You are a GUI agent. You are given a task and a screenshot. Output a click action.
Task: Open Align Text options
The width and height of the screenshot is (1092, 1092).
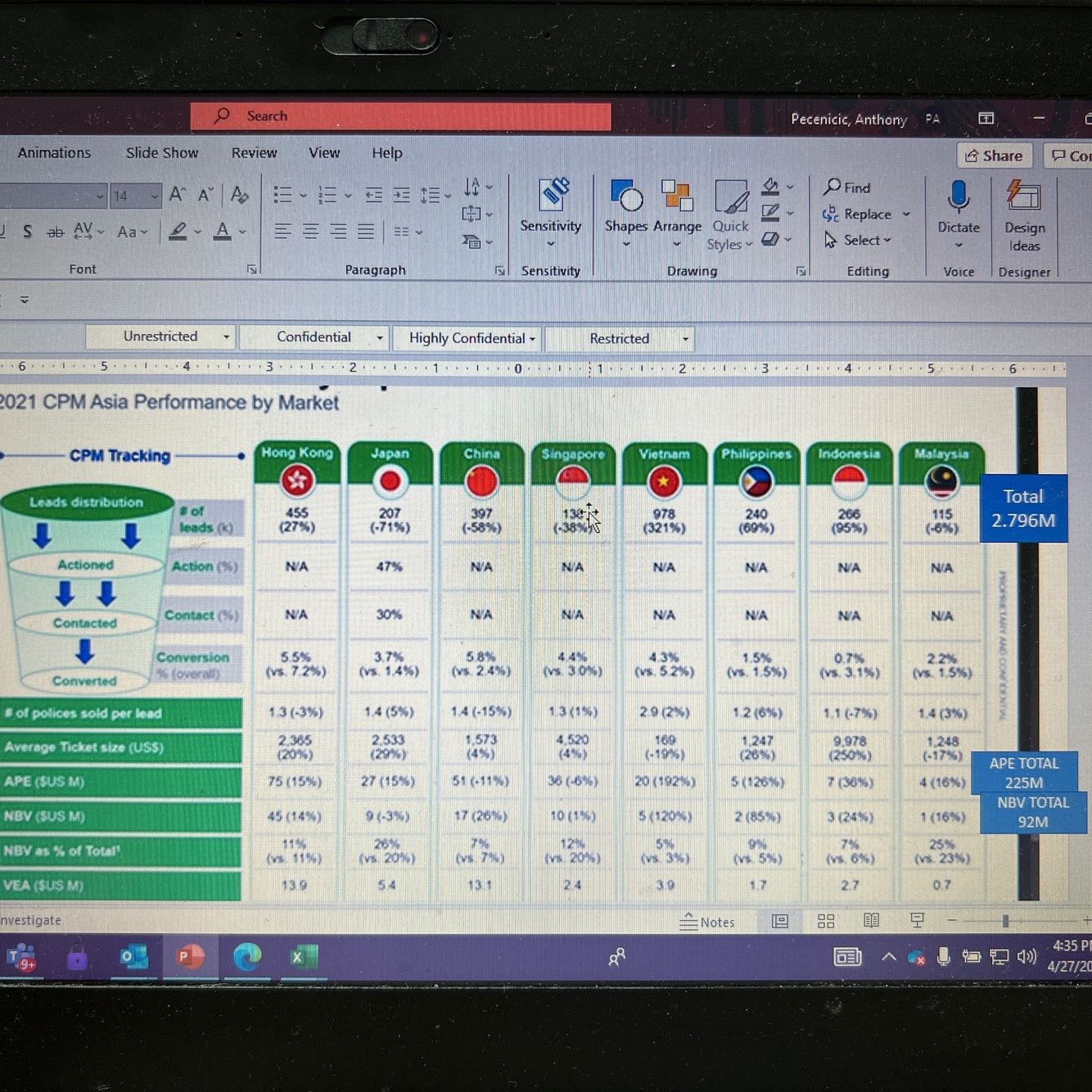tap(477, 214)
